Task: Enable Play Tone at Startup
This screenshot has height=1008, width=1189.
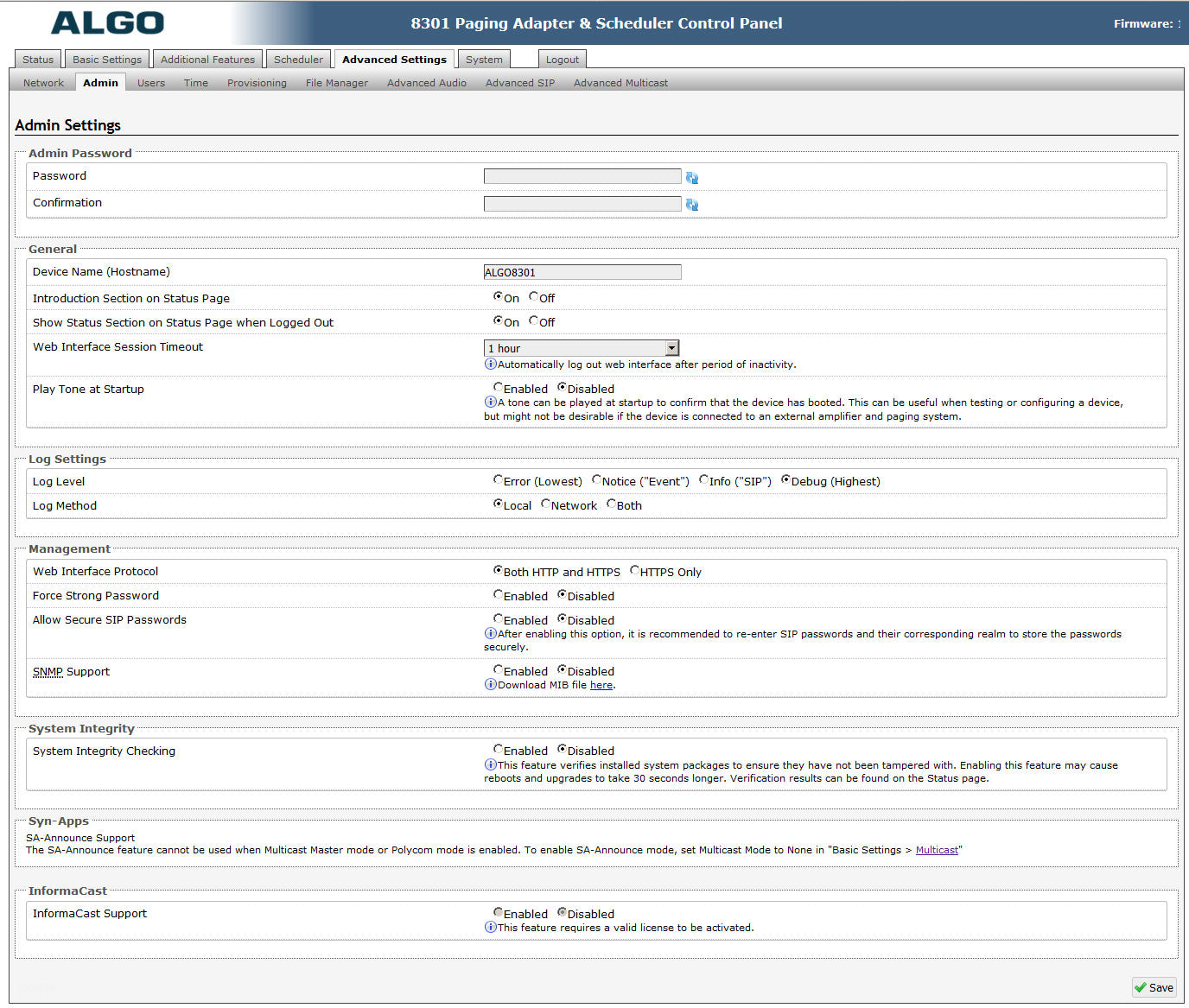Action: pyautogui.click(x=499, y=388)
